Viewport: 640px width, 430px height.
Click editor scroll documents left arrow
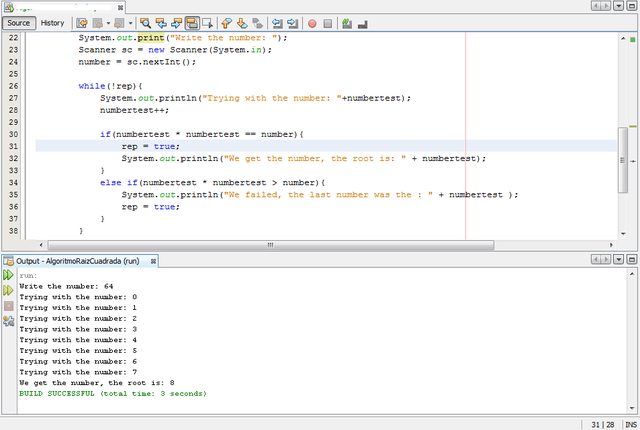[596, 6]
